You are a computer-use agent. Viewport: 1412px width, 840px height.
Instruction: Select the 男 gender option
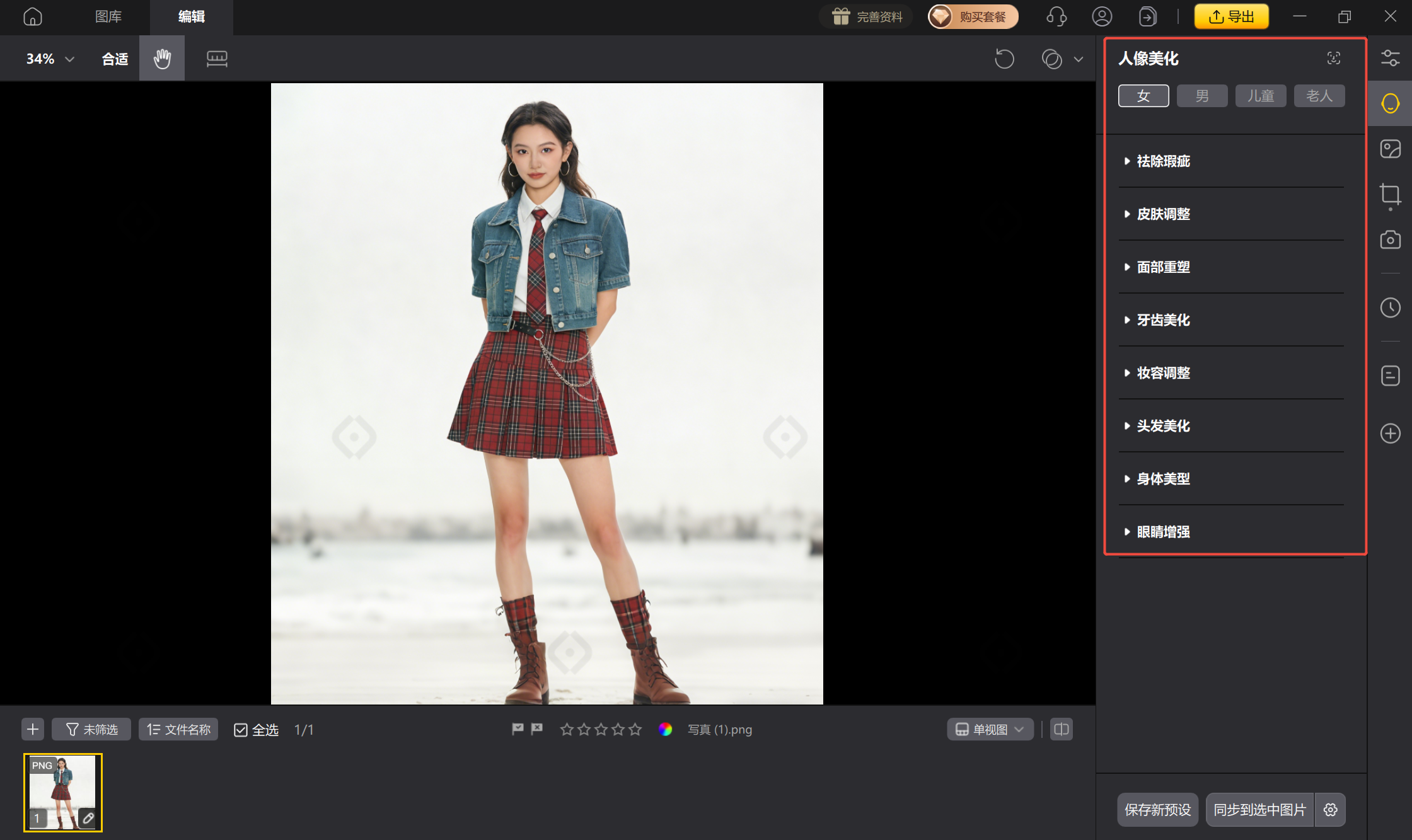(x=1201, y=96)
